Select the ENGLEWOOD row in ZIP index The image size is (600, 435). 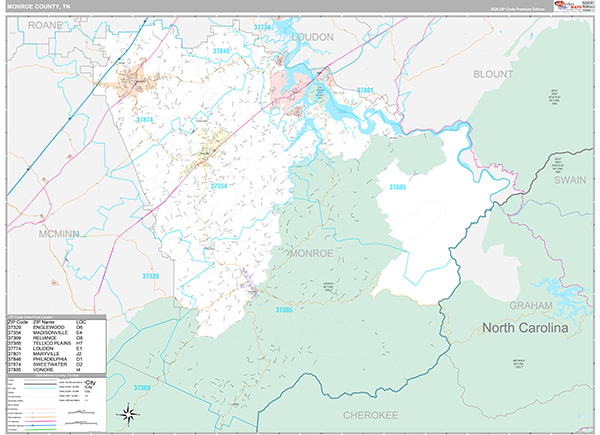[50, 326]
